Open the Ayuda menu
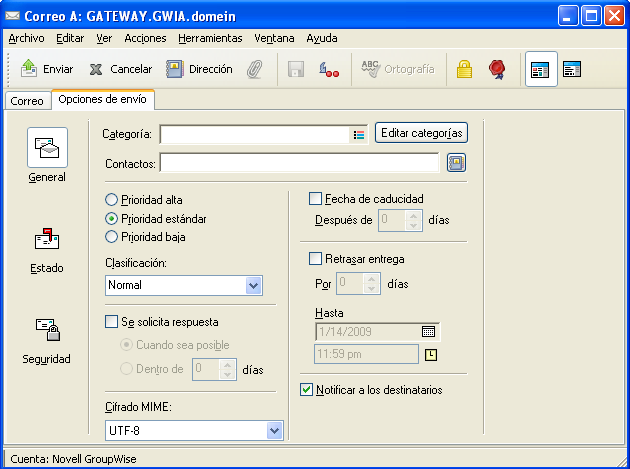 coord(322,38)
